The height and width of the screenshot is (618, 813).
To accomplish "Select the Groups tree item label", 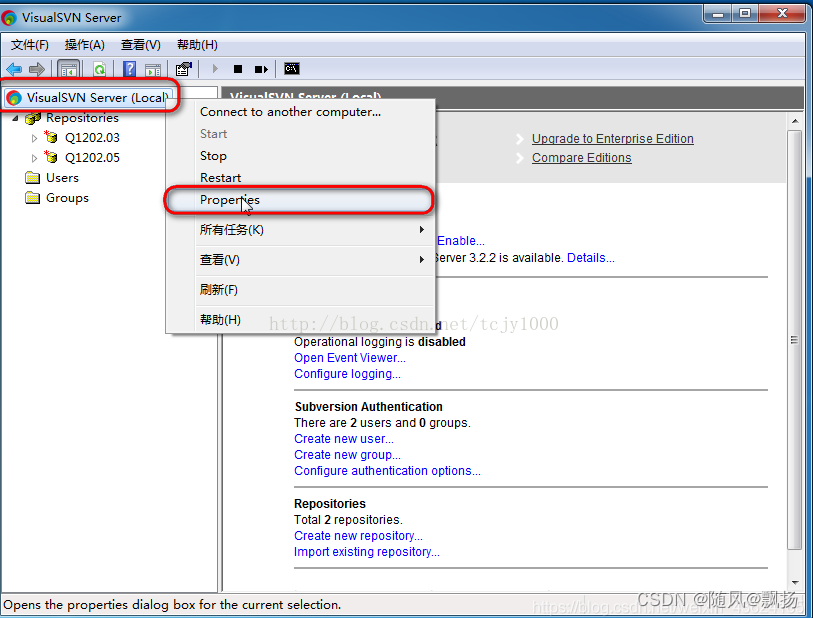I will pos(67,198).
